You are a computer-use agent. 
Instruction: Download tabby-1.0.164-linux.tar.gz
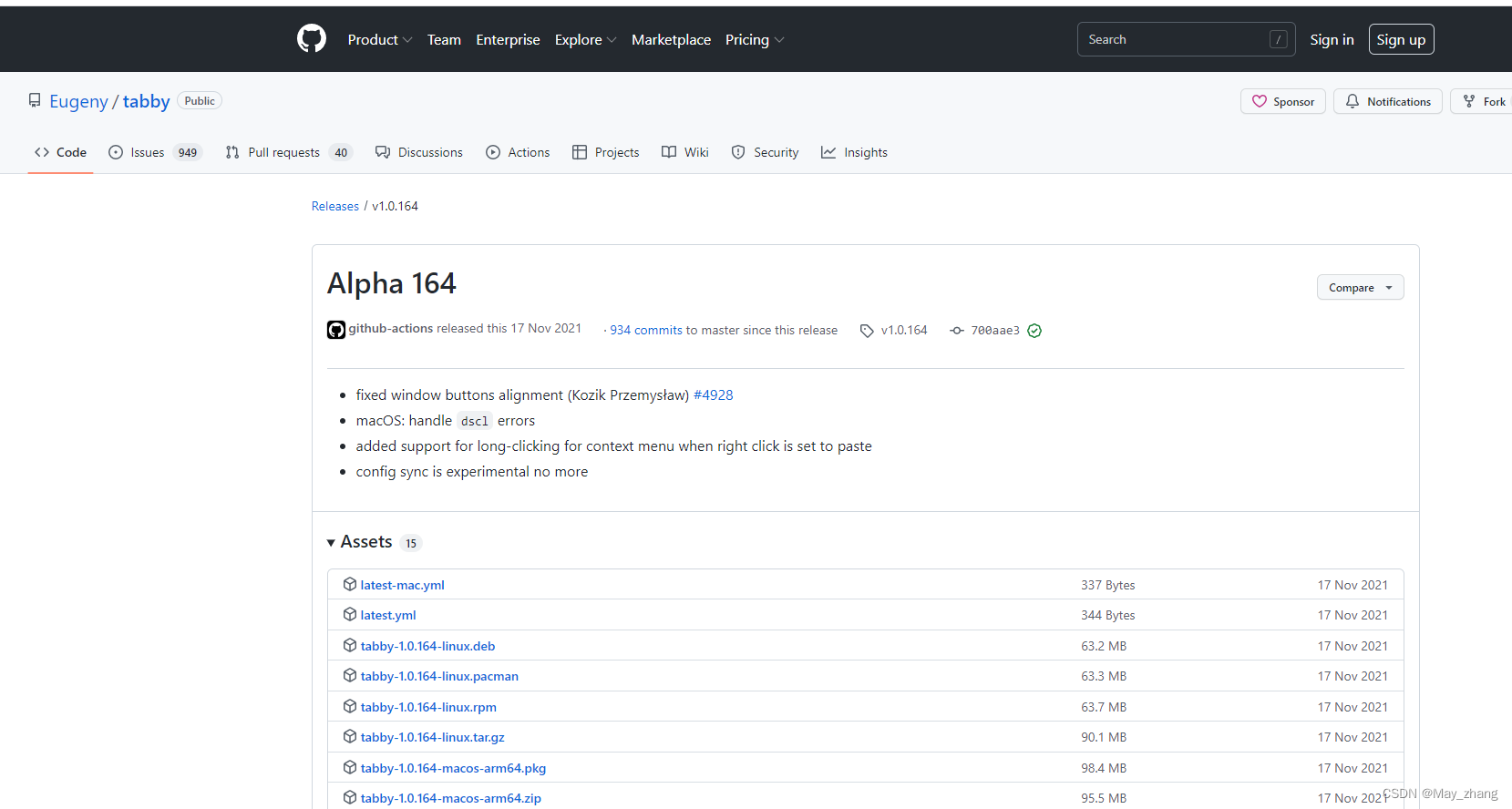point(432,737)
